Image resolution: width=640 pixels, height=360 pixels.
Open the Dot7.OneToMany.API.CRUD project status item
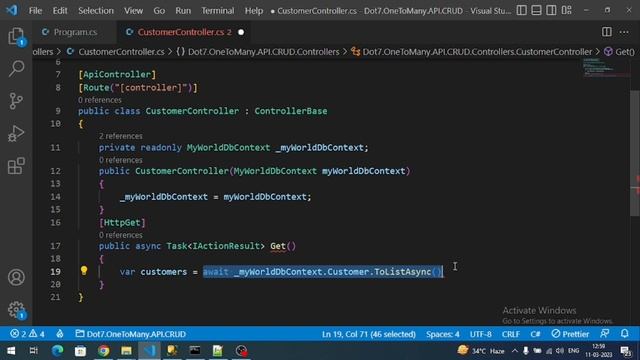[x=131, y=334]
